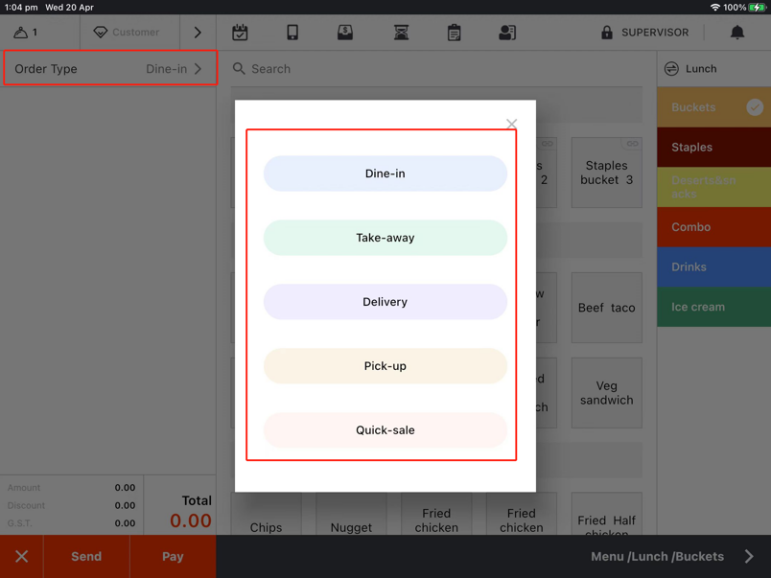Choose Take-away order type

385,238
